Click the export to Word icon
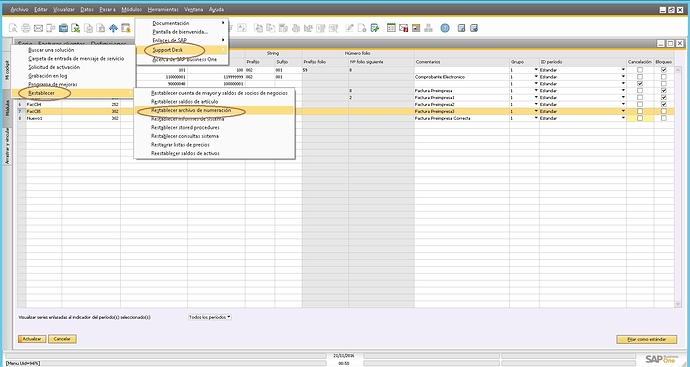Screen dimensions: 690x367 click(x=88, y=28)
